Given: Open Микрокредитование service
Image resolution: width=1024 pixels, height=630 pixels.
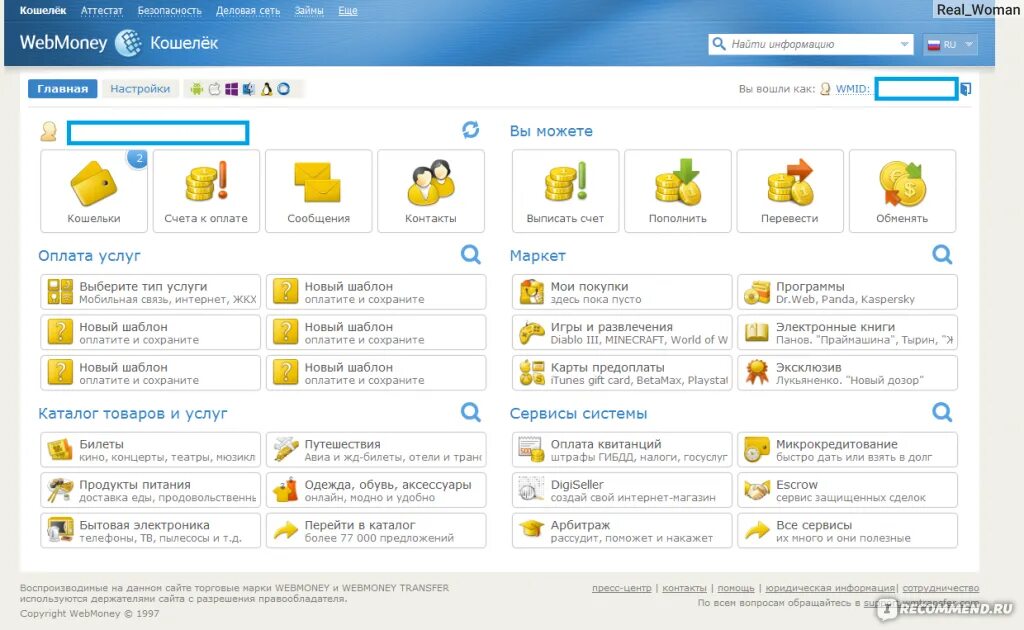Looking at the screenshot, I should coord(848,450).
